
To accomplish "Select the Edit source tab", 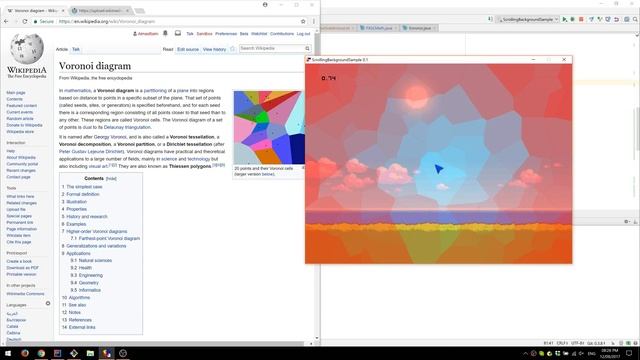I will 188,49.
